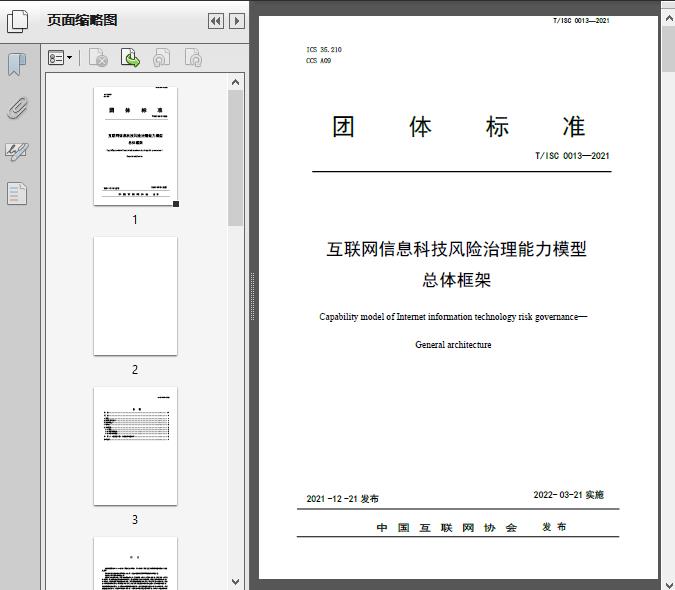The height and width of the screenshot is (590, 675).
Task: Select the partially visible page 4 thumbnail
Action: 135,563
